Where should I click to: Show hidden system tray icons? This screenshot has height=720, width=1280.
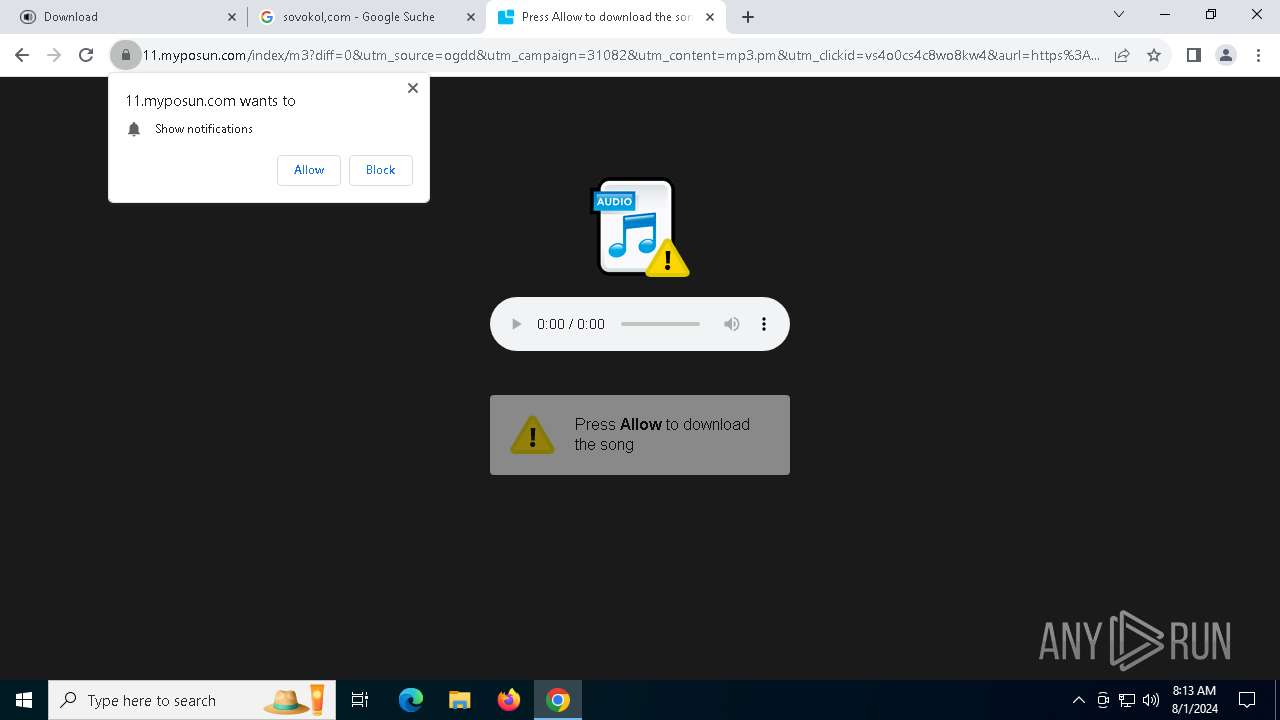click(x=1078, y=700)
